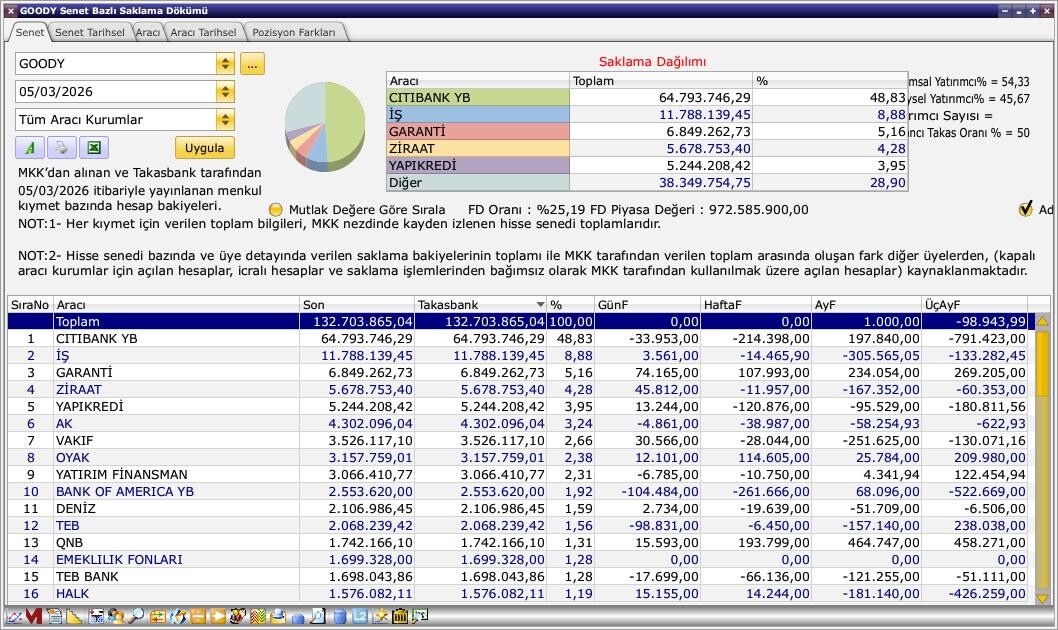Click the blue cylinder database icon

click(x=339, y=616)
